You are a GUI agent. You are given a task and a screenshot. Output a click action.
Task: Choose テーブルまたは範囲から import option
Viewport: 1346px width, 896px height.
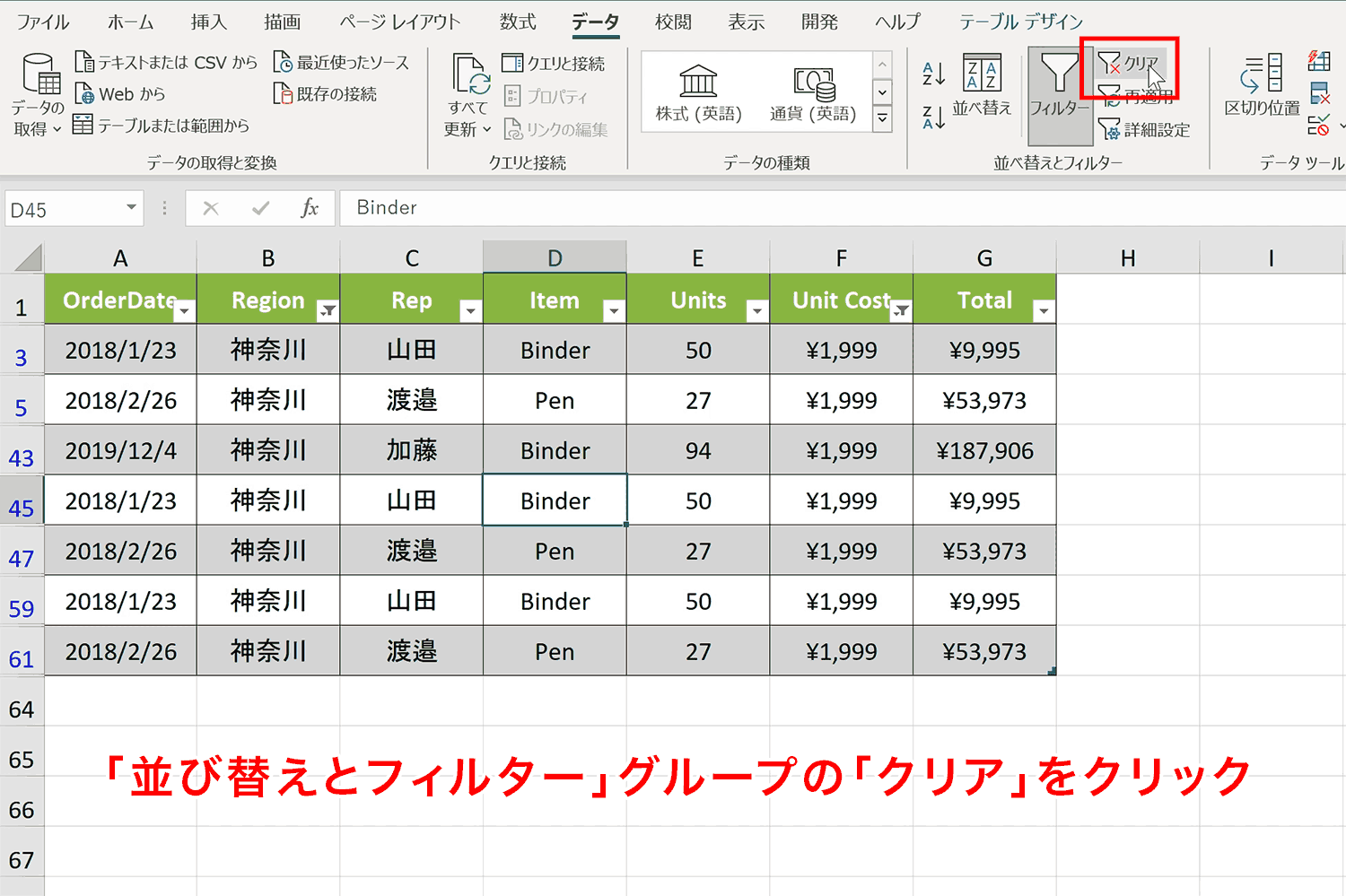161,126
